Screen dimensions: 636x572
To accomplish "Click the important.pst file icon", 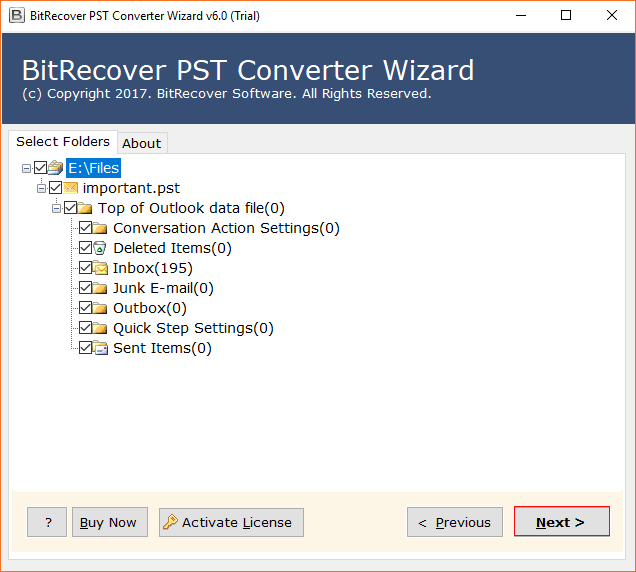I will [x=70, y=188].
